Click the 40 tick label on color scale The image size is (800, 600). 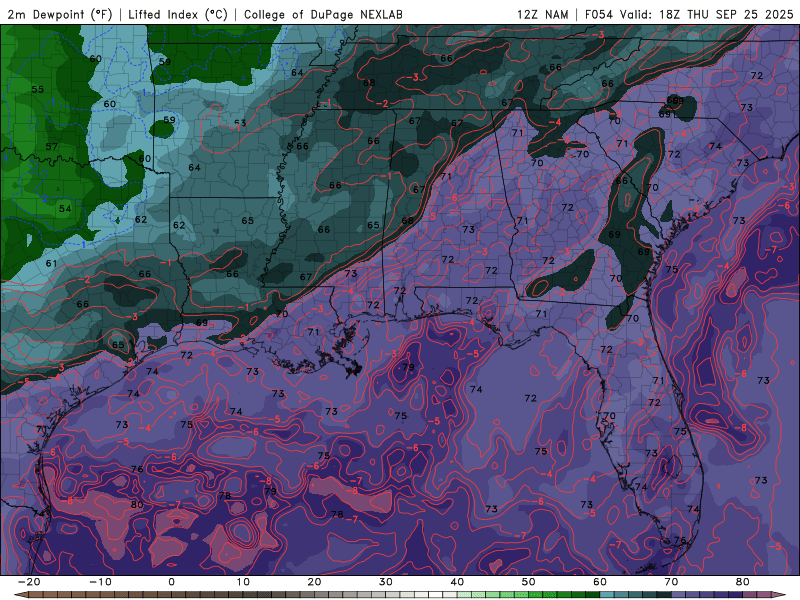(457, 582)
